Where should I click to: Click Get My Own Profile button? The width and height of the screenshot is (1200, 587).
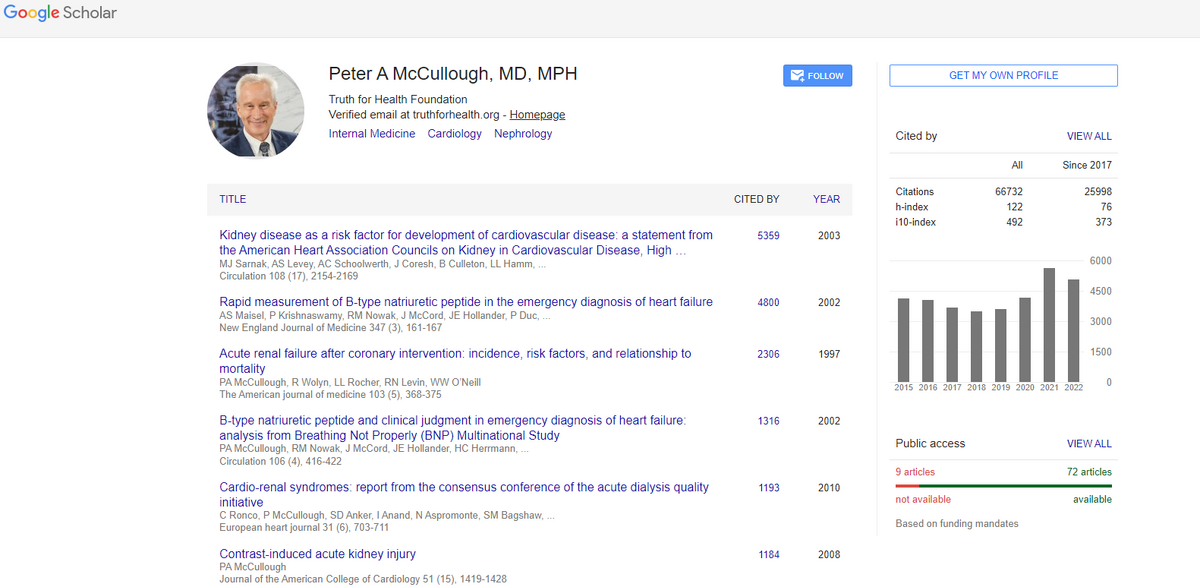click(1003, 75)
